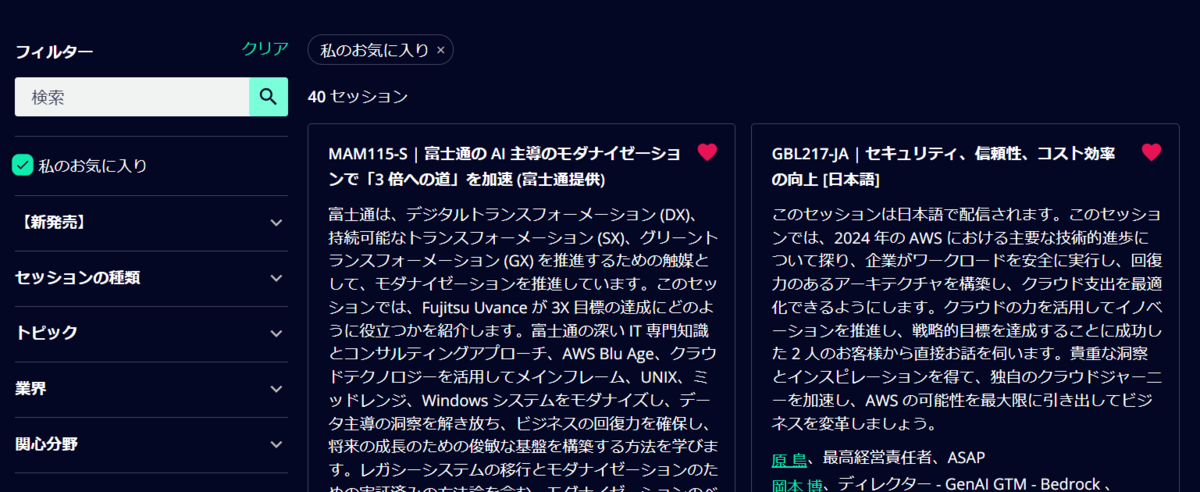The width and height of the screenshot is (1200, 492).
Task: Expand the 【新発売】 filter section
Action: (151, 222)
